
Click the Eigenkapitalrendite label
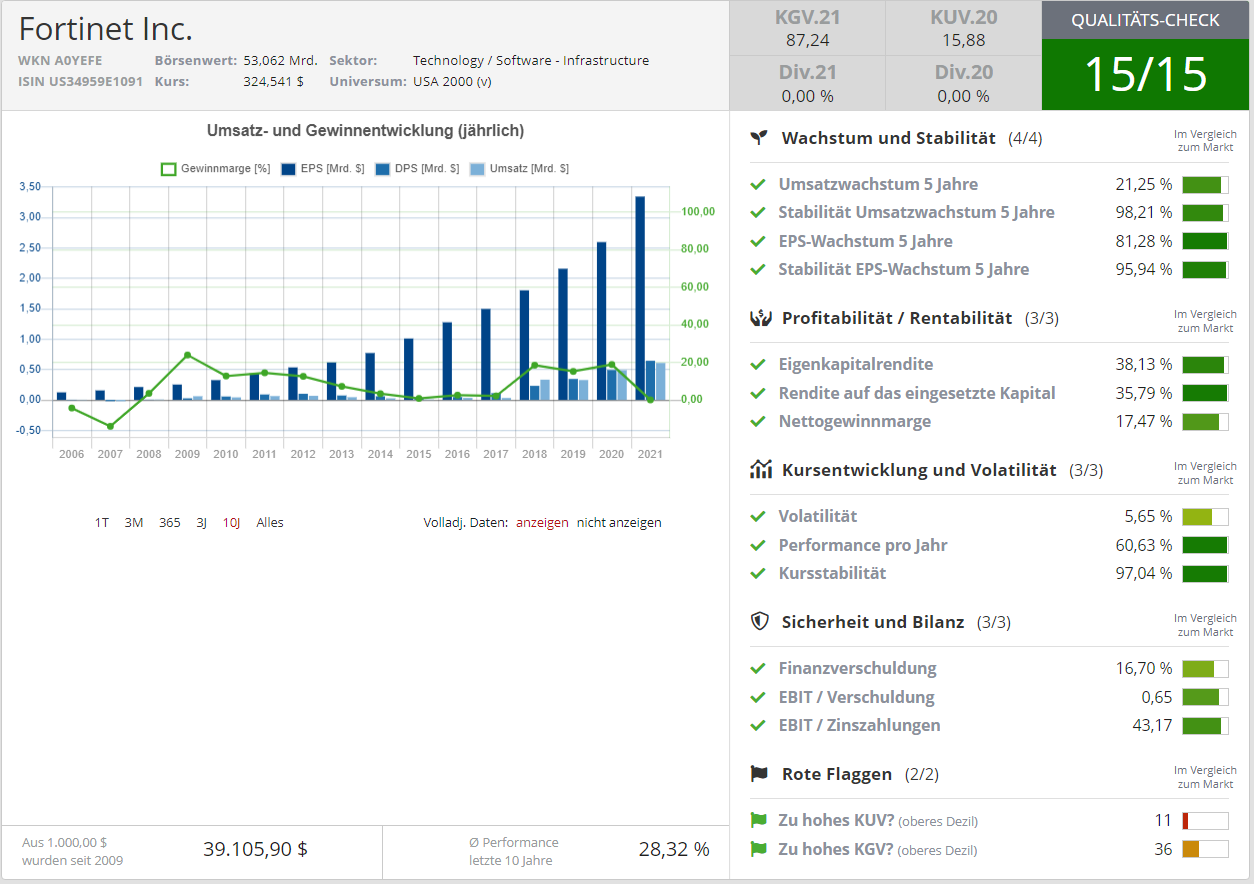click(856, 365)
